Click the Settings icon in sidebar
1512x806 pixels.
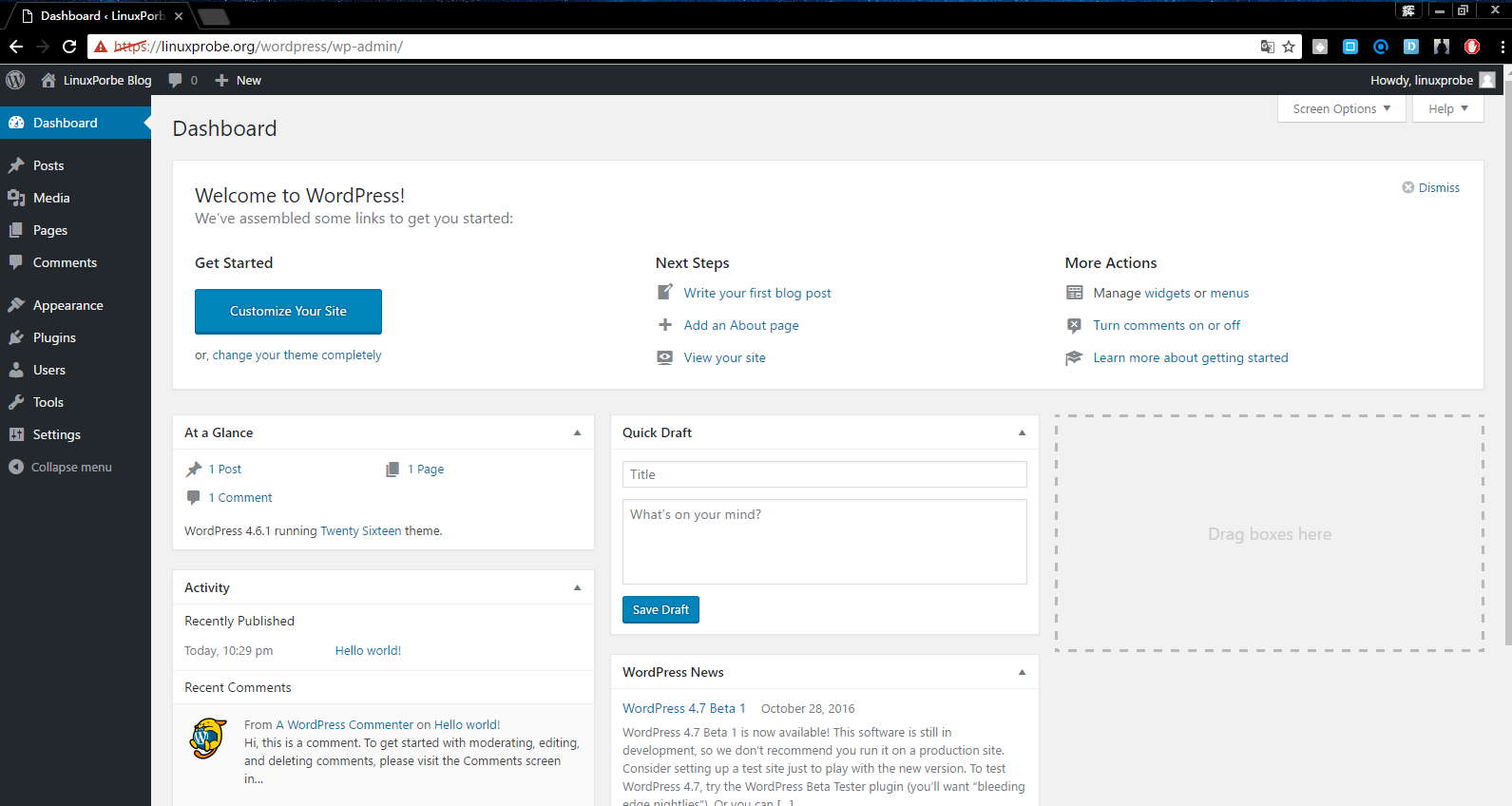click(16, 434)
